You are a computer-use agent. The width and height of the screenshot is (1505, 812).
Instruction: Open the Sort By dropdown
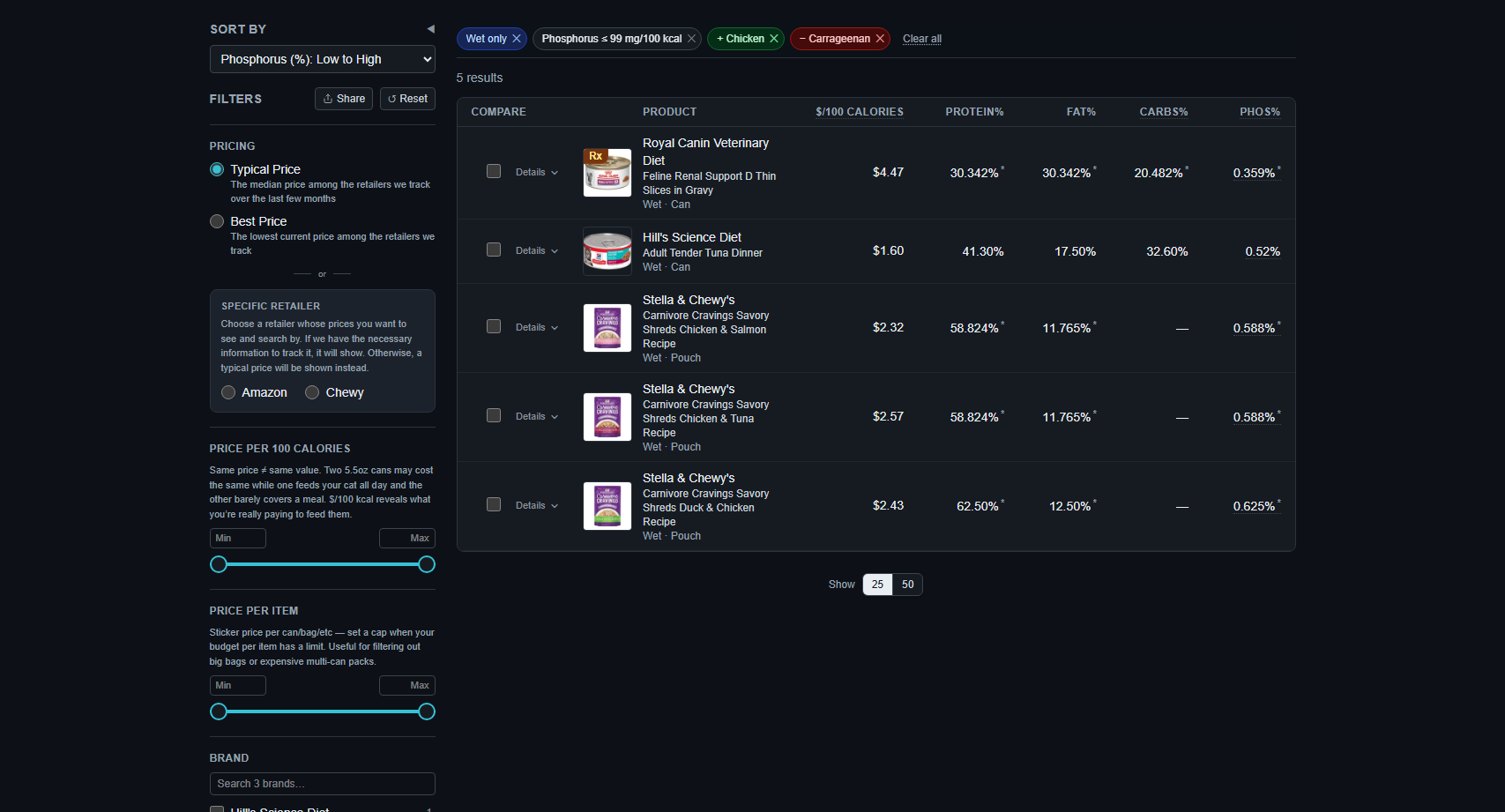(323, 59)
